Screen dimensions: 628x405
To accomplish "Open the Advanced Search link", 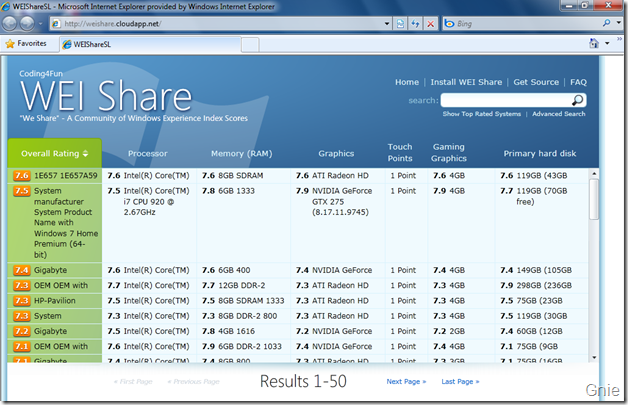I will click(x=558, y=114).
